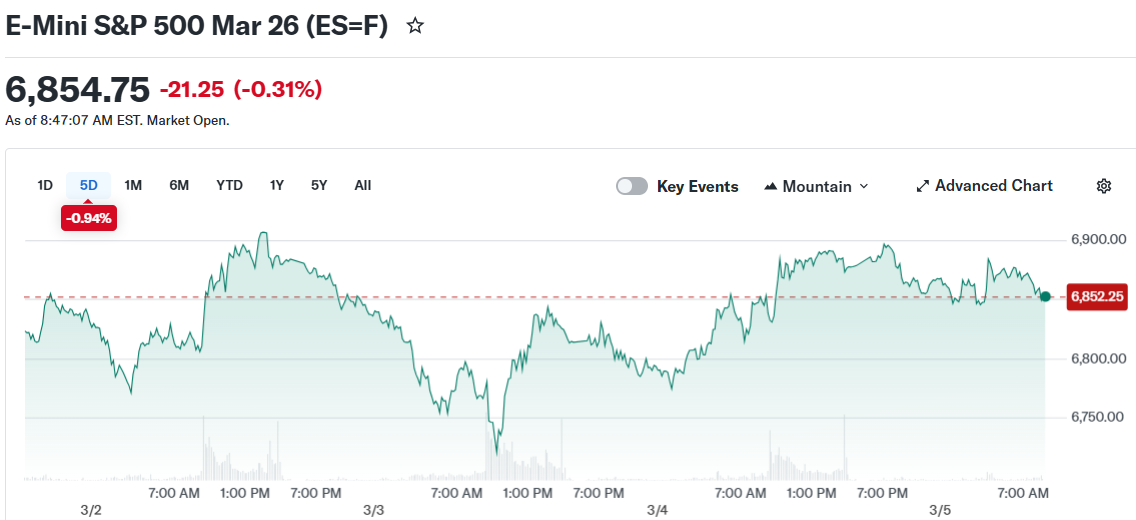1136x520 pixels.
Task: Click the 3/5 date label
Action: click(940, 511)
